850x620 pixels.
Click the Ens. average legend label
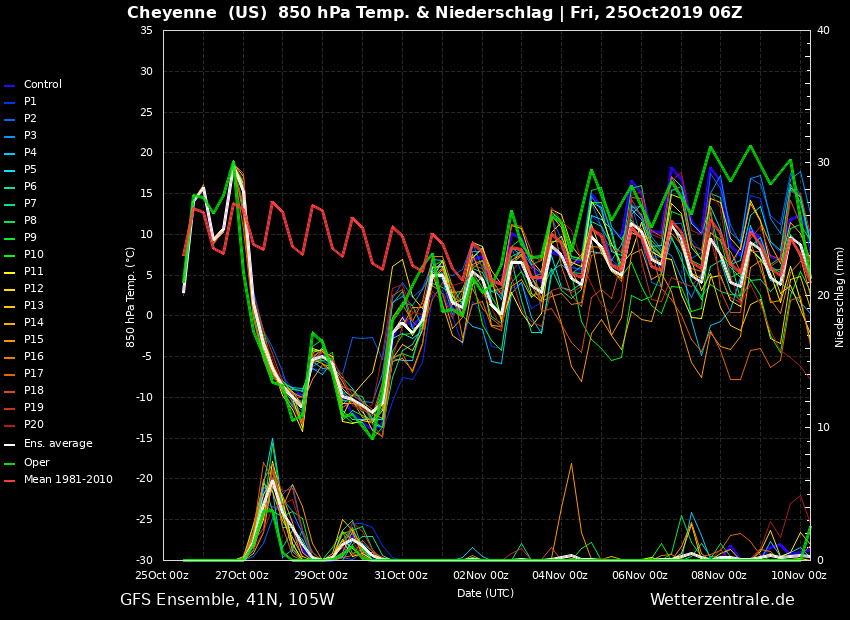58,443
